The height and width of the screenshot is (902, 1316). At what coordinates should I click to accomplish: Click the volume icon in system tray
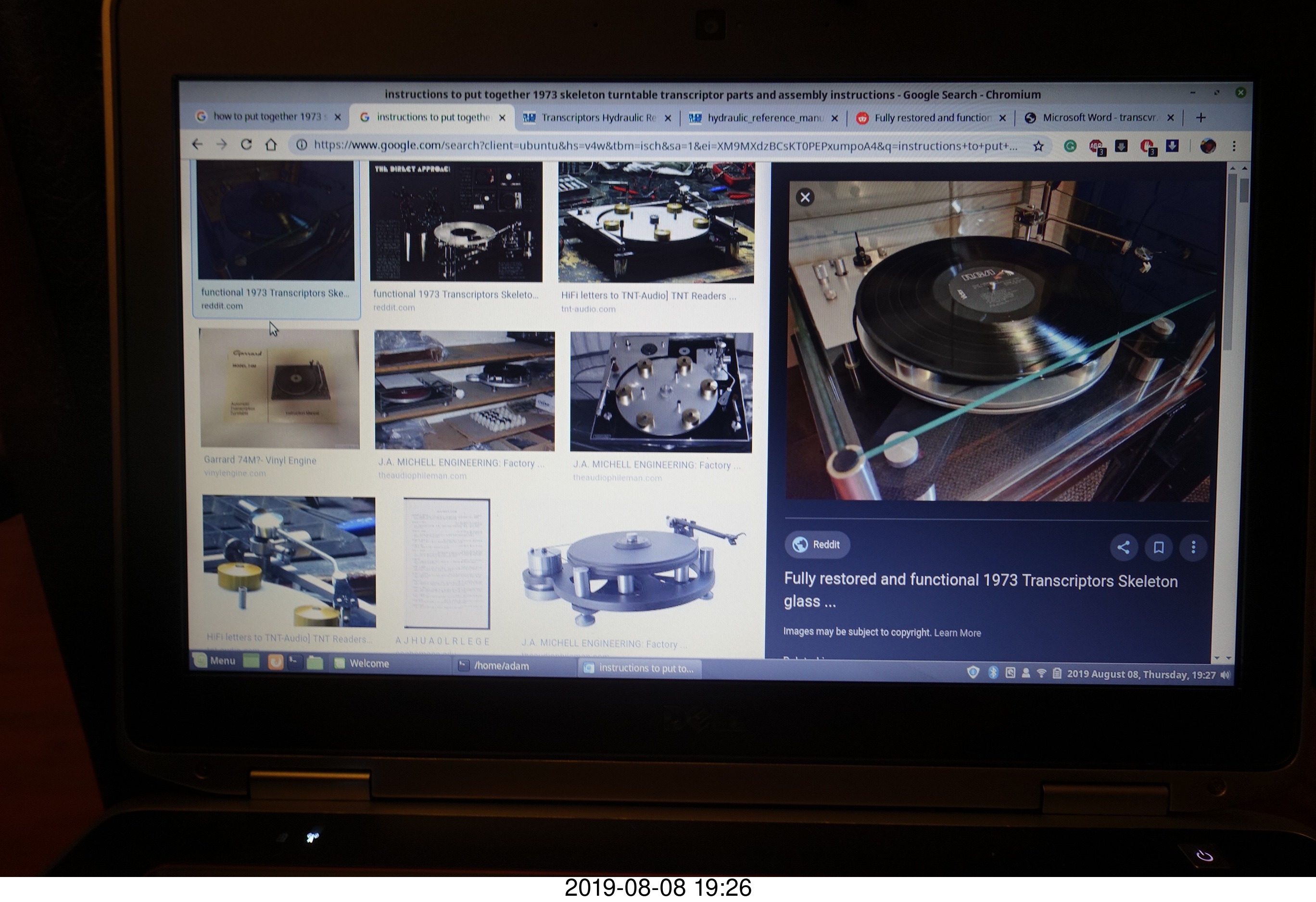(x=1226, y=675)
